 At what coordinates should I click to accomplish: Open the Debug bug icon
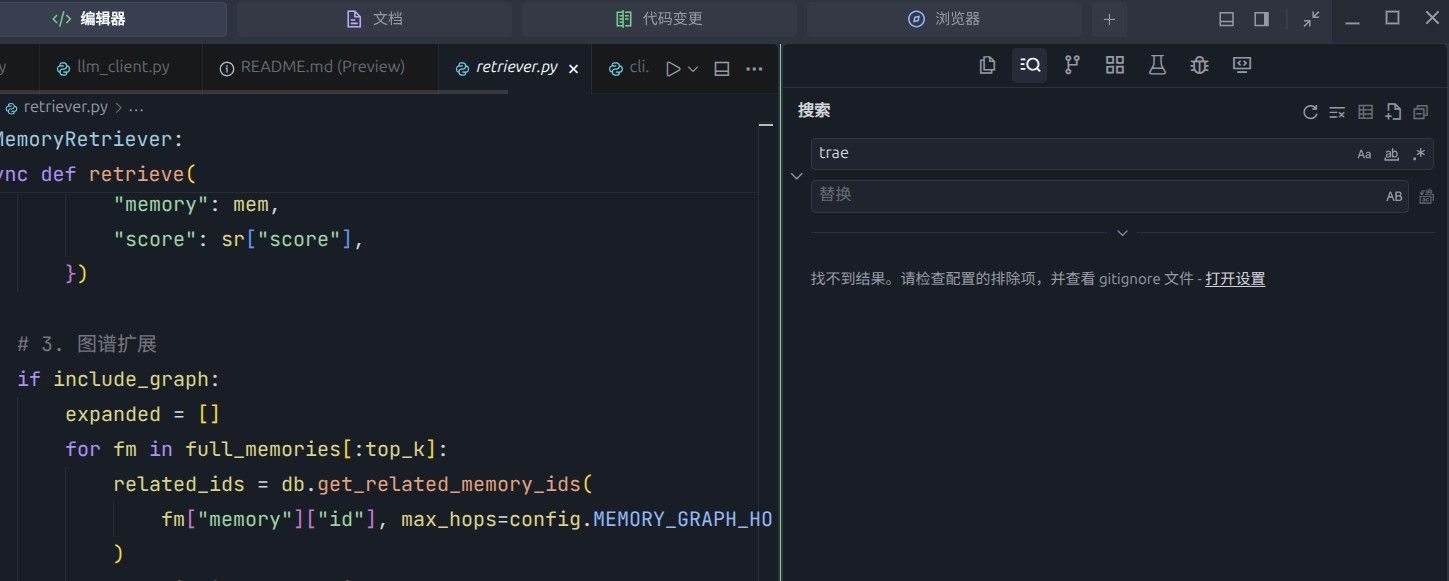coord(1200,65)
